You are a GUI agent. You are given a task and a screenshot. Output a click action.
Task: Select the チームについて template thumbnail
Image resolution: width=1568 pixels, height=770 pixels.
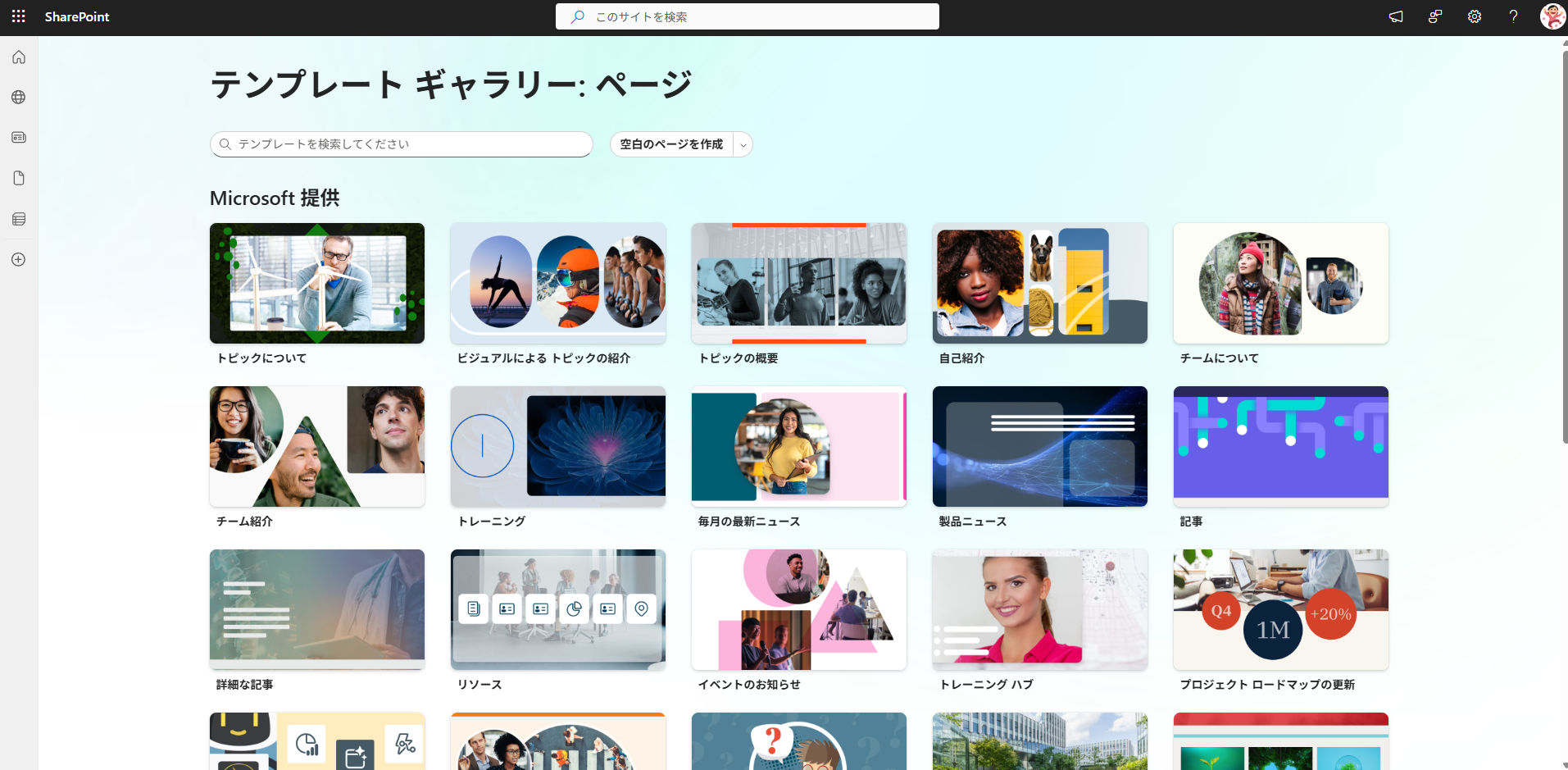(x=1281, y=283)
